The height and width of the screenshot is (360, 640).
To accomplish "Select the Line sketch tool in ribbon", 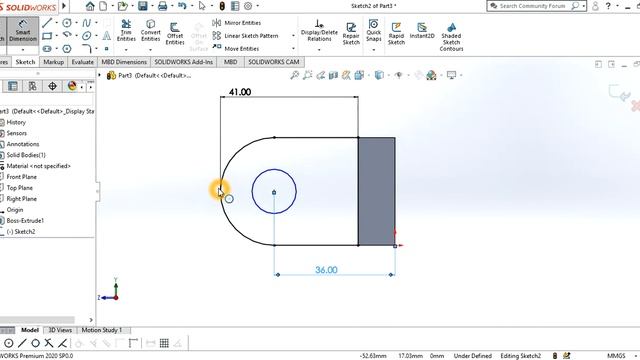I will [x=47, y=23].
